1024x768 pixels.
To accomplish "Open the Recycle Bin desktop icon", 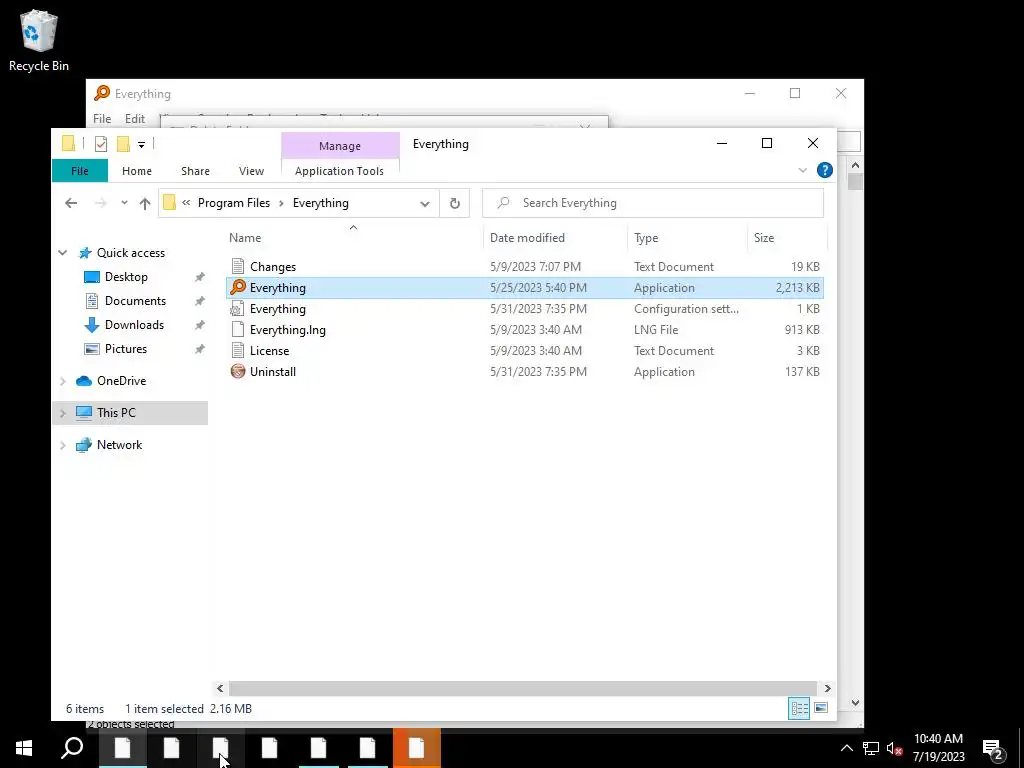I will pos(39,40).
